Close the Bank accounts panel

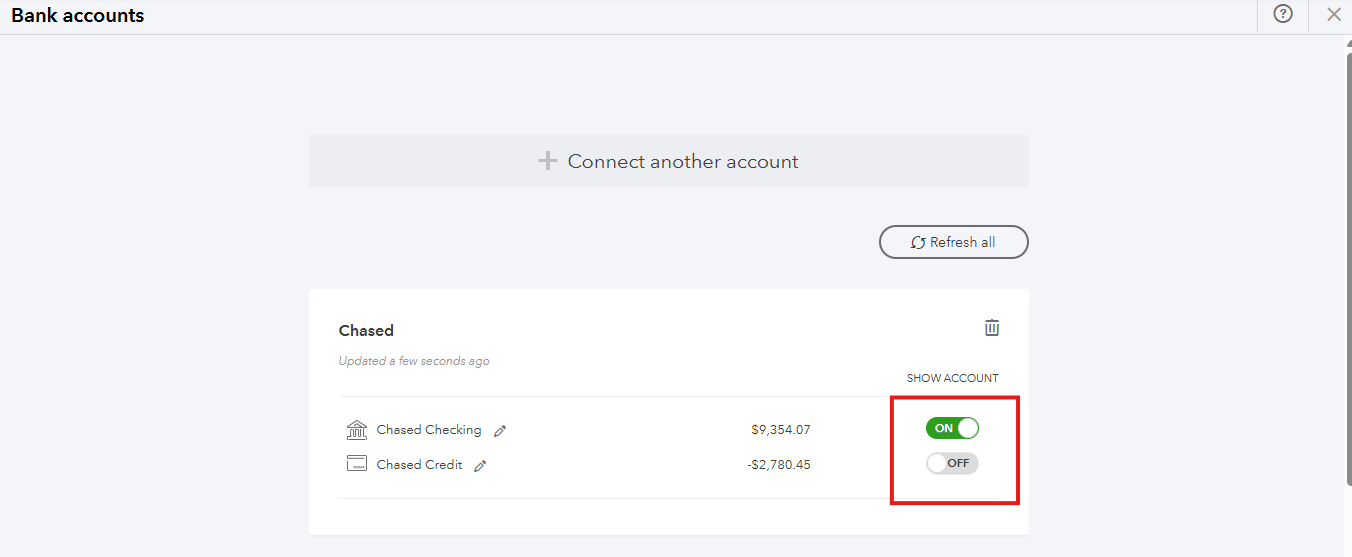[1333, 14]
